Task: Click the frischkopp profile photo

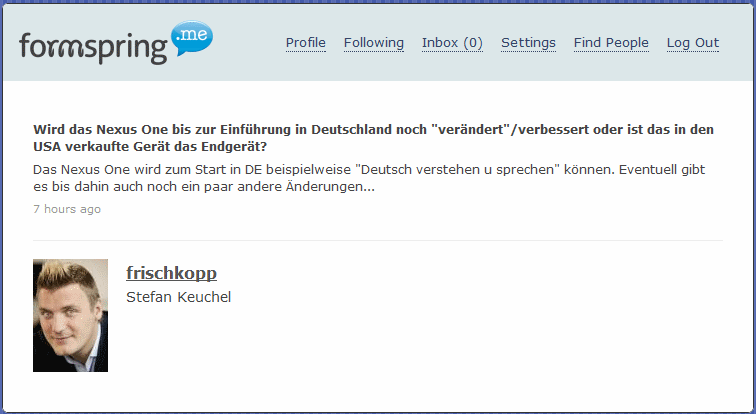Action: (70, 316)
